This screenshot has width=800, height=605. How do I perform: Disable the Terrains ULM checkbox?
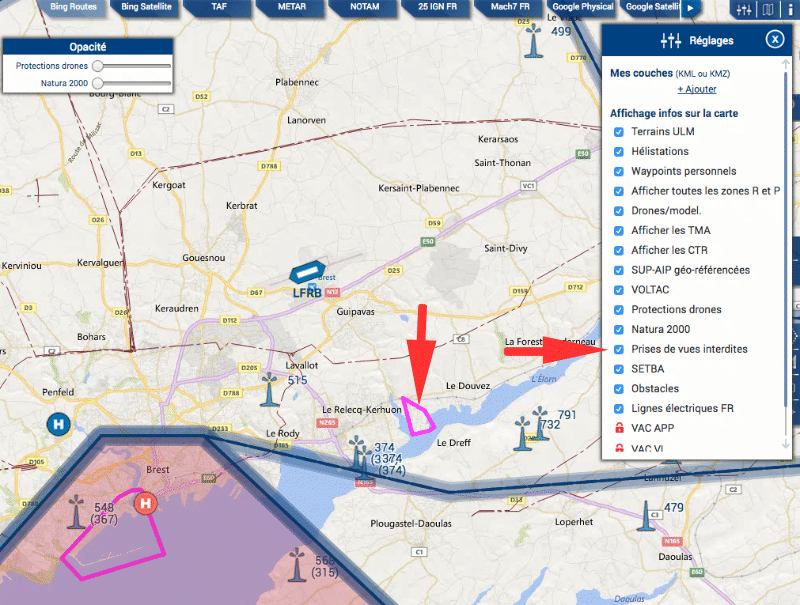pos(619,132)
